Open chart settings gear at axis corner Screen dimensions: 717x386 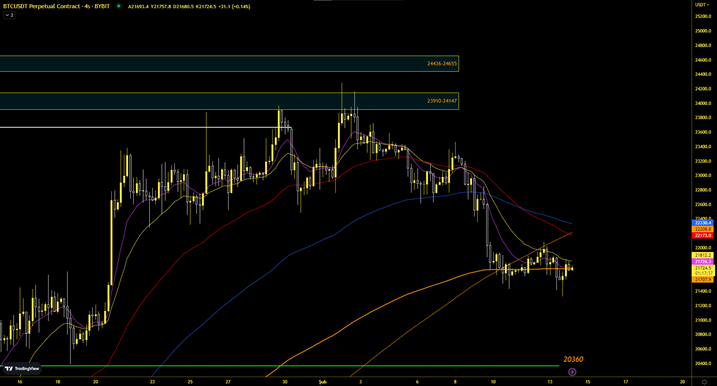(x=704, y=382)
